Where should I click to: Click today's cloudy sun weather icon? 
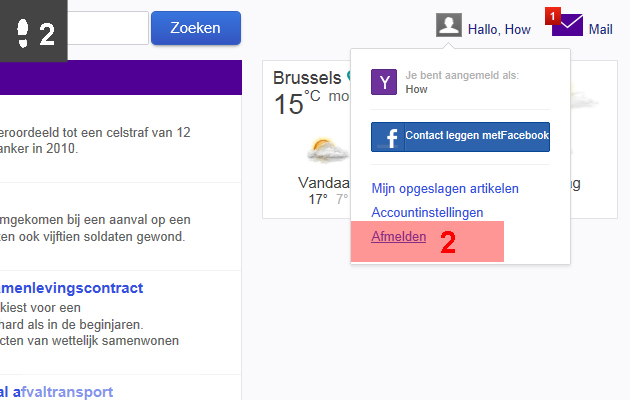tap(327, 150)
